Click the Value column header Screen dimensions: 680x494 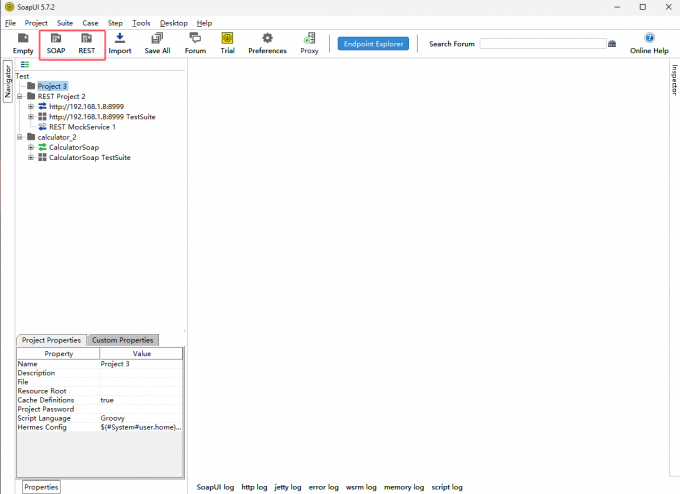click(141, 353)
